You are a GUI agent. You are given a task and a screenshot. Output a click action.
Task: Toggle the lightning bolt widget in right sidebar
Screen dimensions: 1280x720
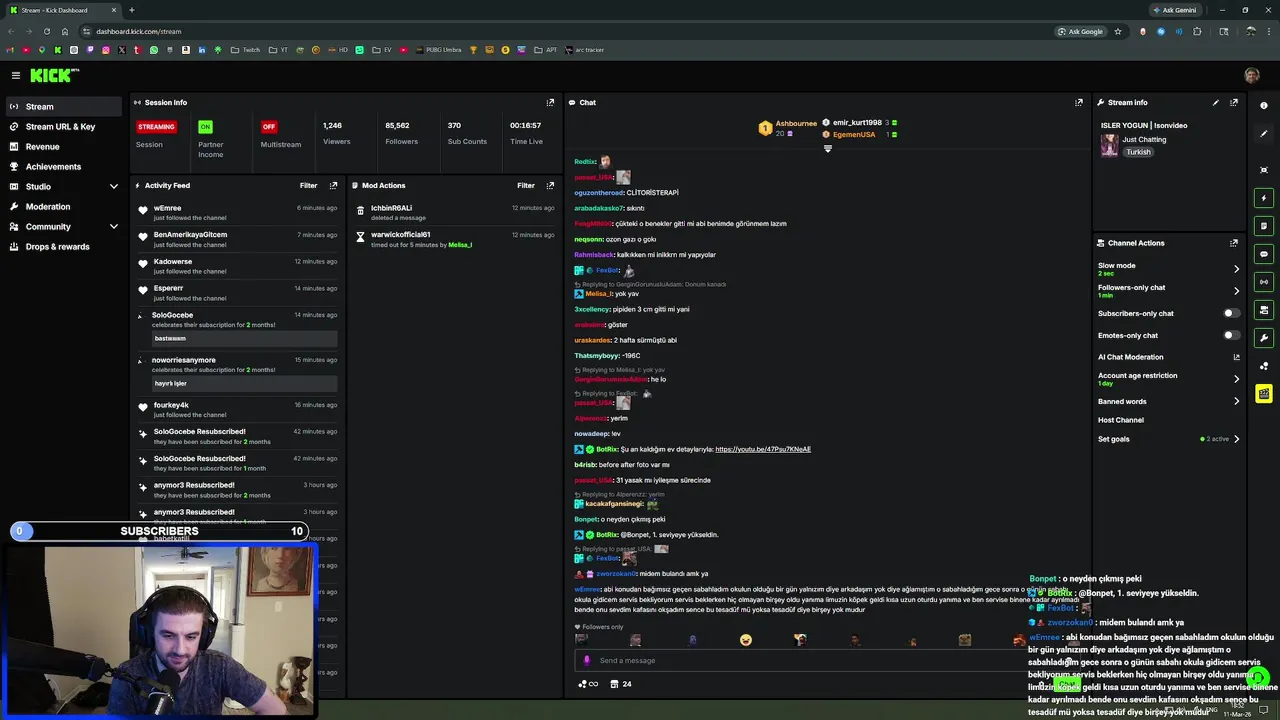coord(1264,198)
